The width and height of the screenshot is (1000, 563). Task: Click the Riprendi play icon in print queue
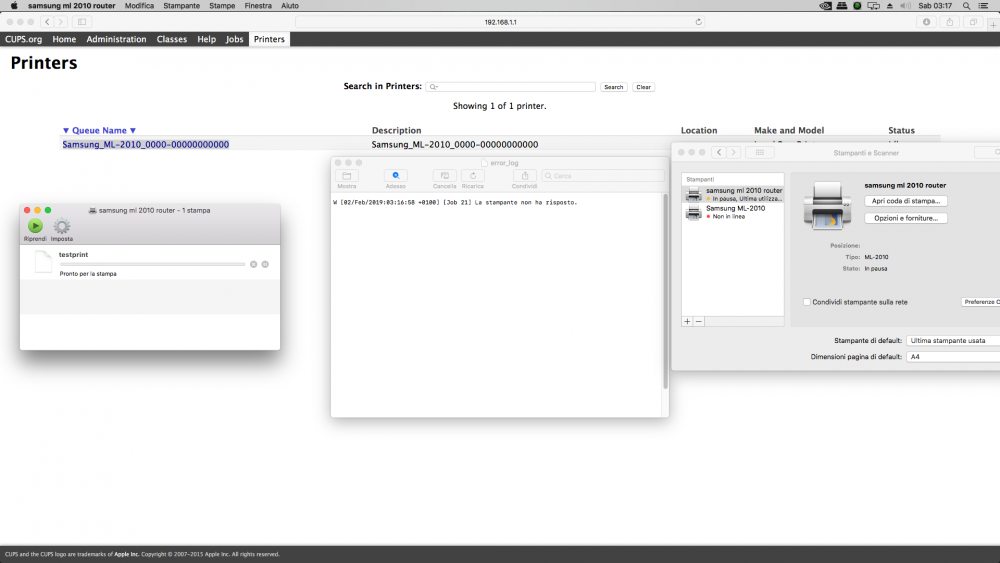[35, 226]
